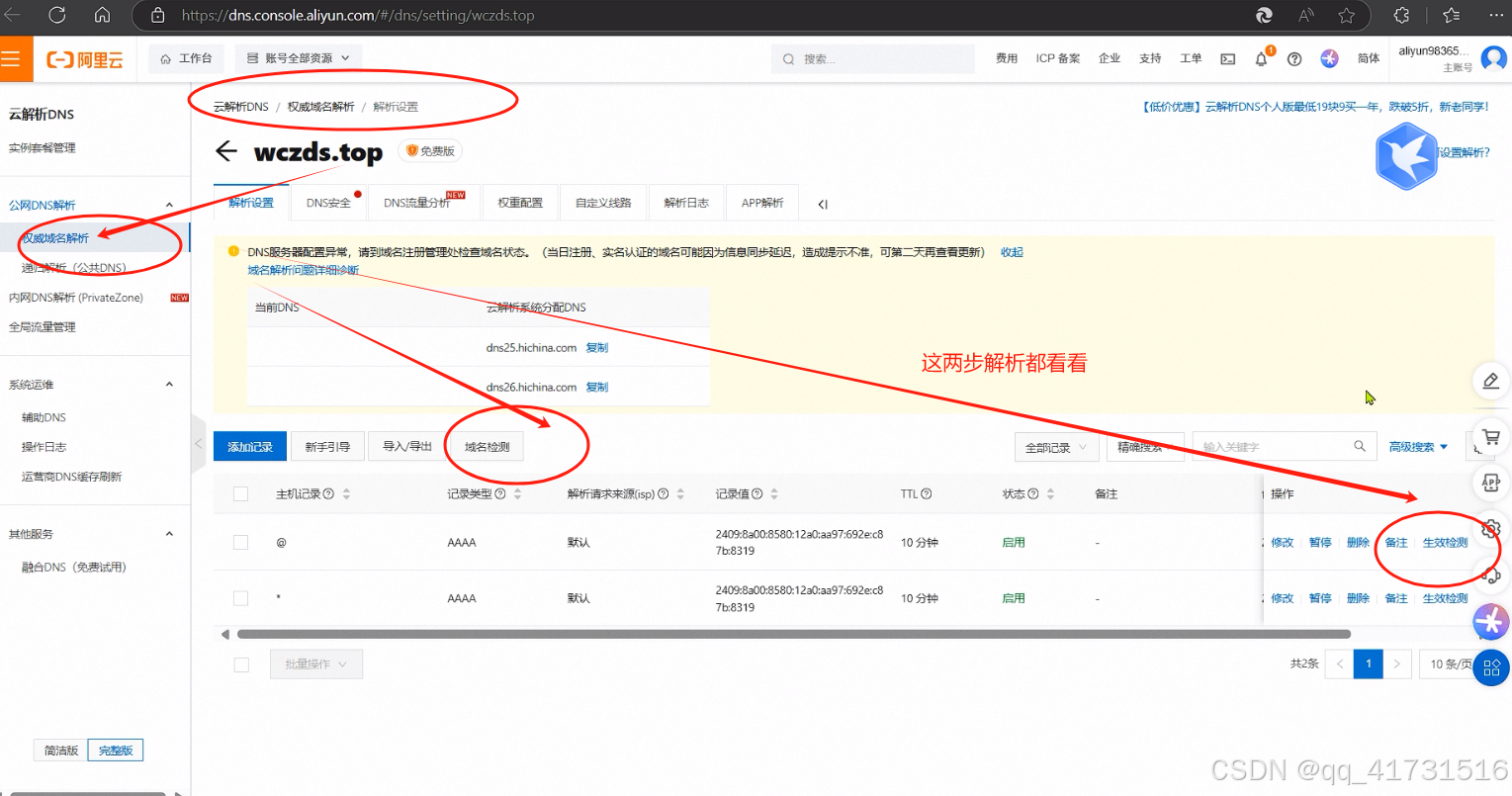The image size is (1512, 796).
Task: Click the Aliyun logo
Action: coord(85,59)
